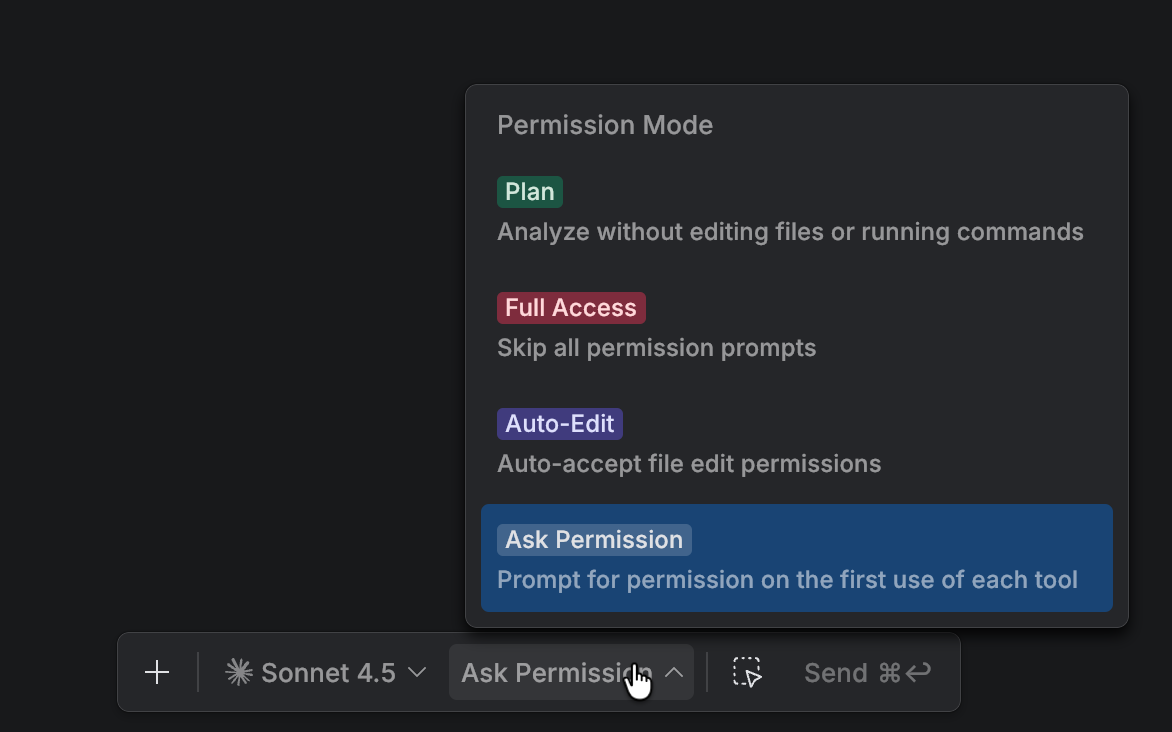This screenshot has height=732, width=1172.
Task: Select the purple Auto-Edit badge
Action: point(560,424)
